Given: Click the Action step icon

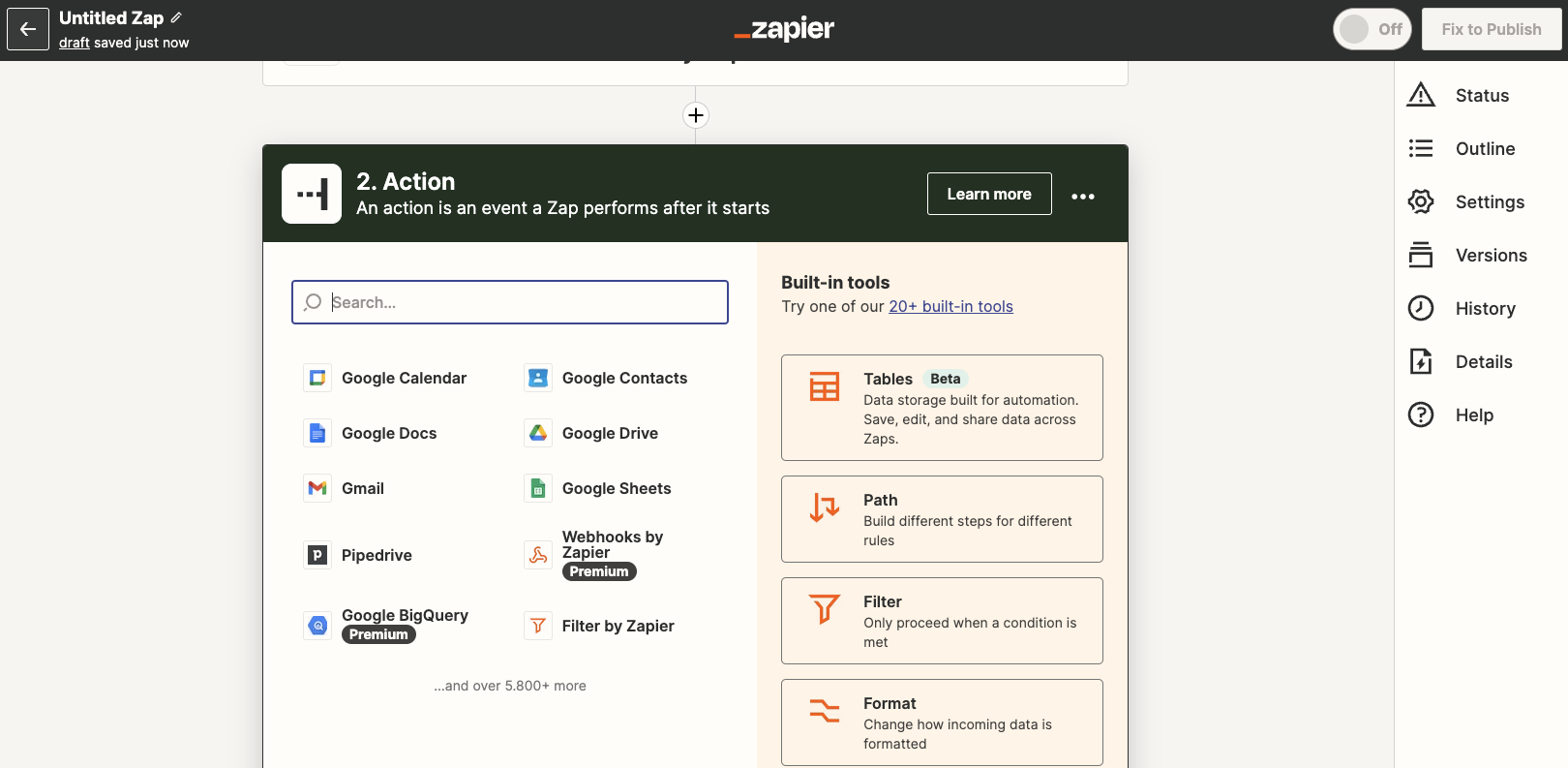Looking at the screenshot, I should point(312,194).
